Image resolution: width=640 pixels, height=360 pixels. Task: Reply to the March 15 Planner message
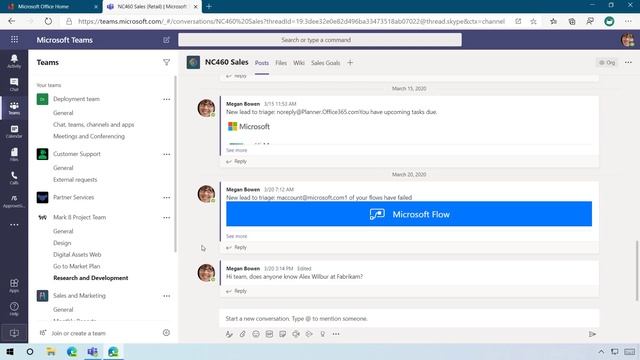tap(236, 161)
